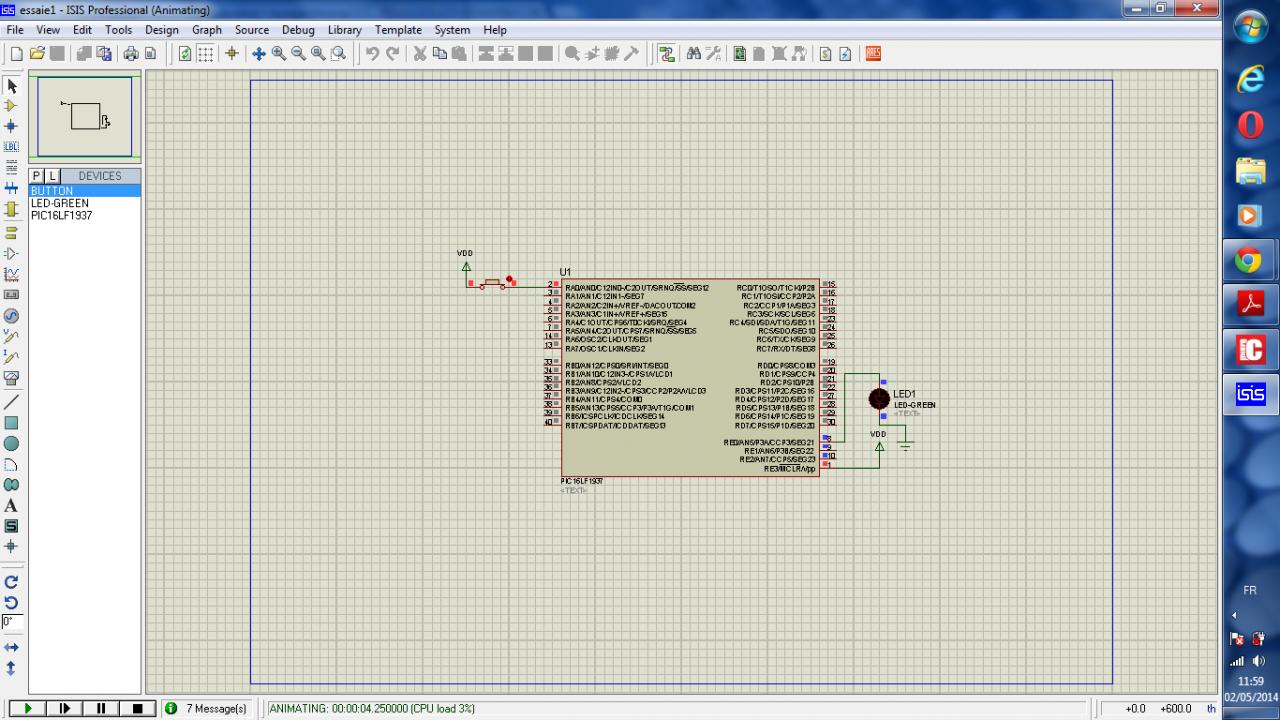This screenshot has height=720, width=1280.
Task: Expand the Graph menu
Action: coord(207,30)
